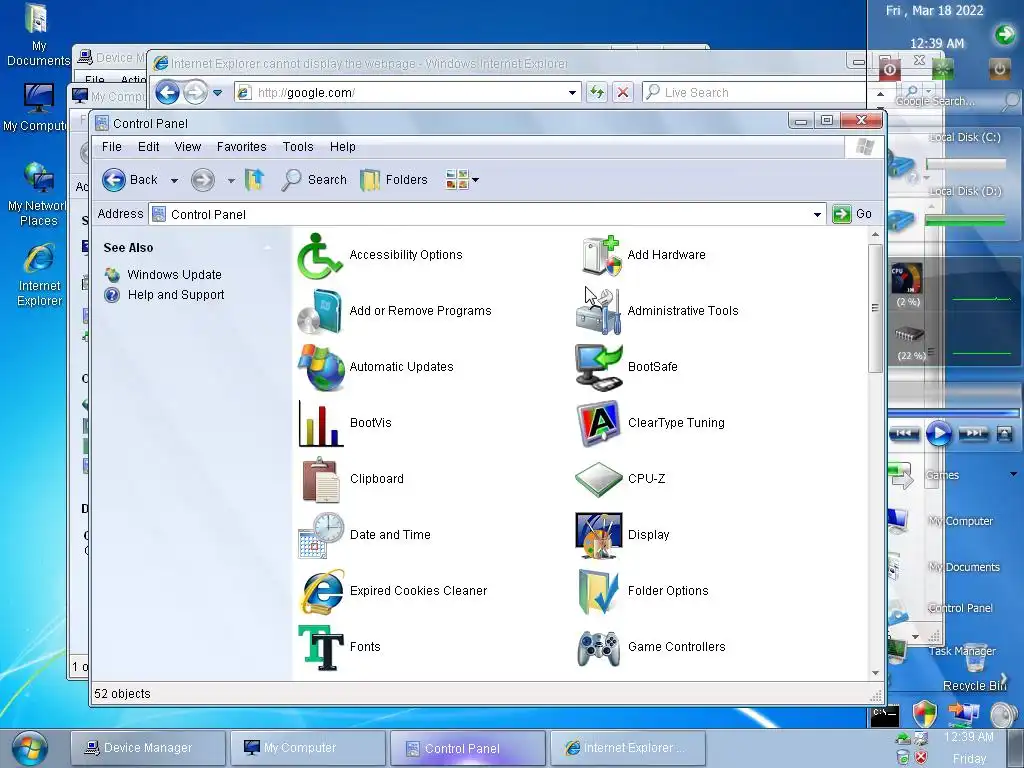Open the Add Hardware icon
The width and height of the screenshot is (1024, 768).
pyautogui.click(x=600, y=255)
